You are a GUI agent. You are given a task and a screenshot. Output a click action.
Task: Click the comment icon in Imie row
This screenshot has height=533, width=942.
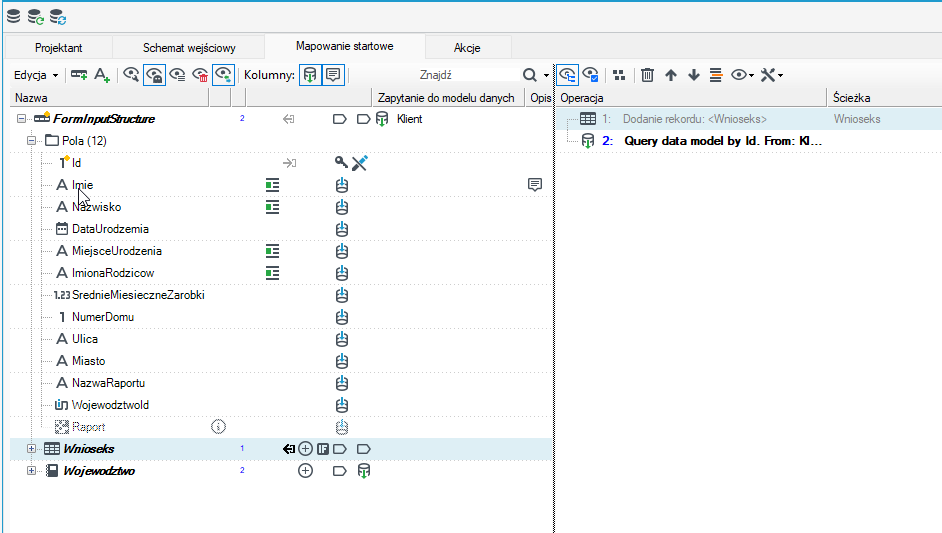pos(535,184)
